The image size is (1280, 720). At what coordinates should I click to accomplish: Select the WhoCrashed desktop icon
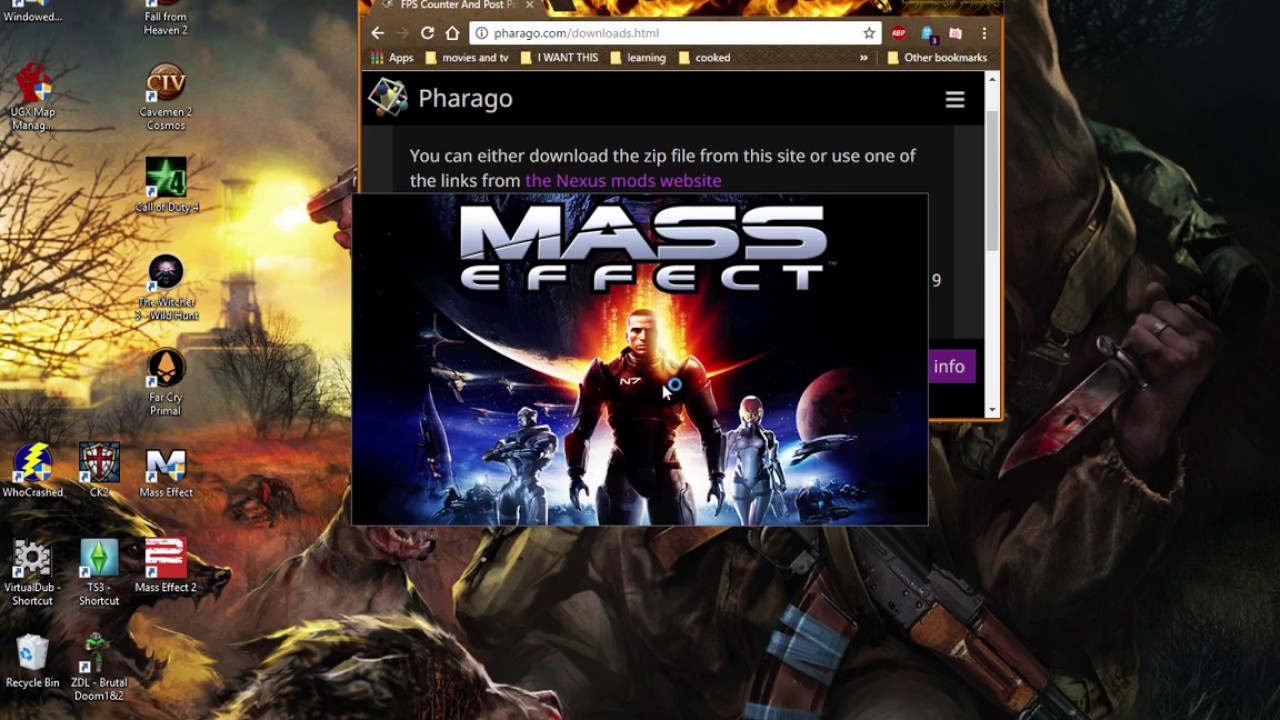[x=32, y=470]
